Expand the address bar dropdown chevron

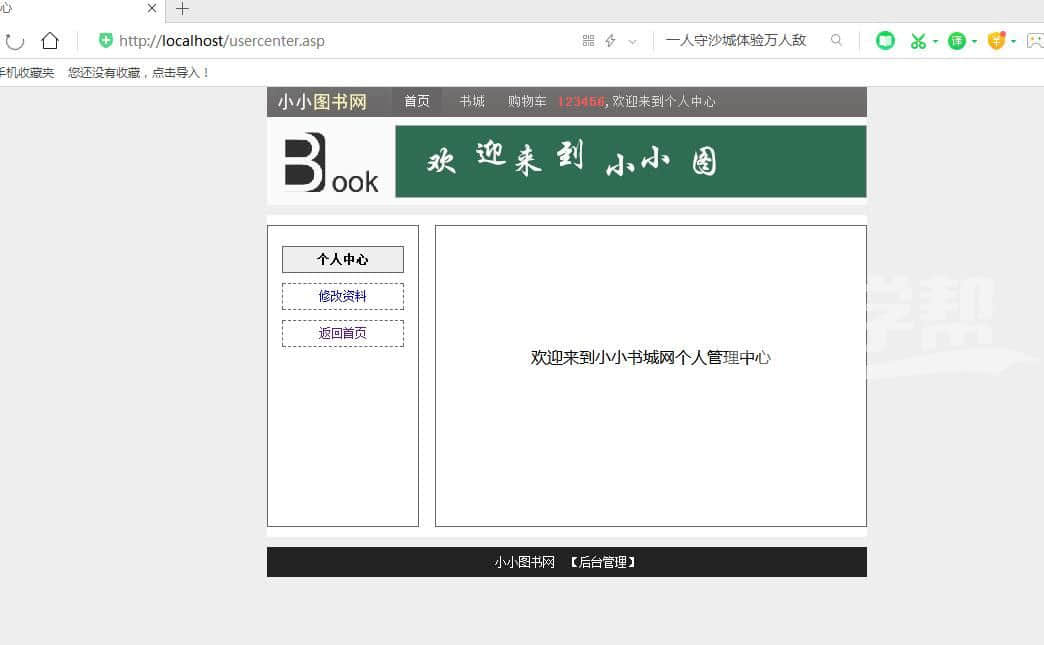click(x=632, y=41)
